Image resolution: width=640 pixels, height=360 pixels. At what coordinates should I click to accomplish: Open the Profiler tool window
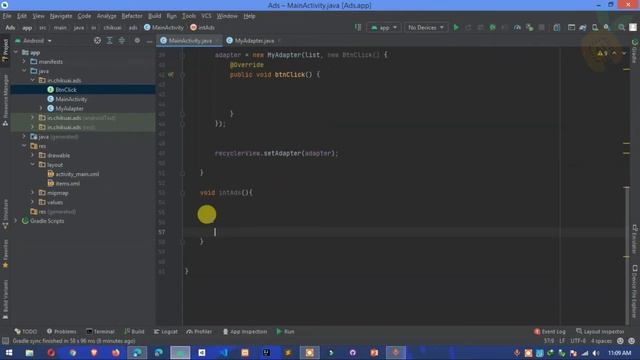click(x=199, y=331)
